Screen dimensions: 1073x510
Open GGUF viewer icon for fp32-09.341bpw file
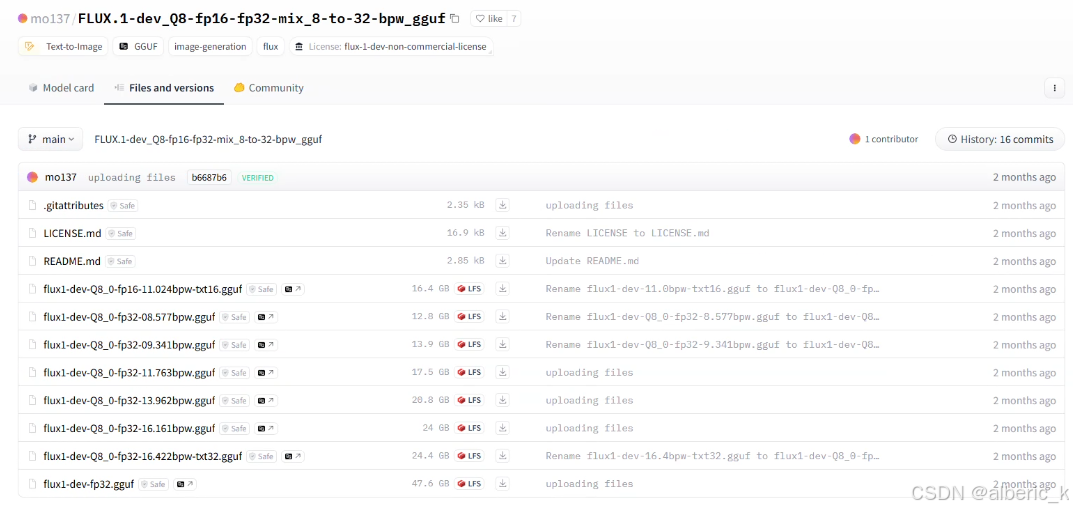click(x=267, y=344)
